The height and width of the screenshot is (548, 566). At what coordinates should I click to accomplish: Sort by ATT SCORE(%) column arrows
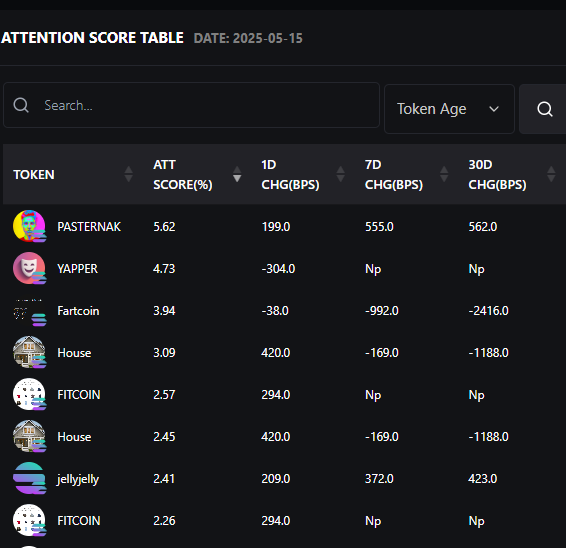(237, 174)
